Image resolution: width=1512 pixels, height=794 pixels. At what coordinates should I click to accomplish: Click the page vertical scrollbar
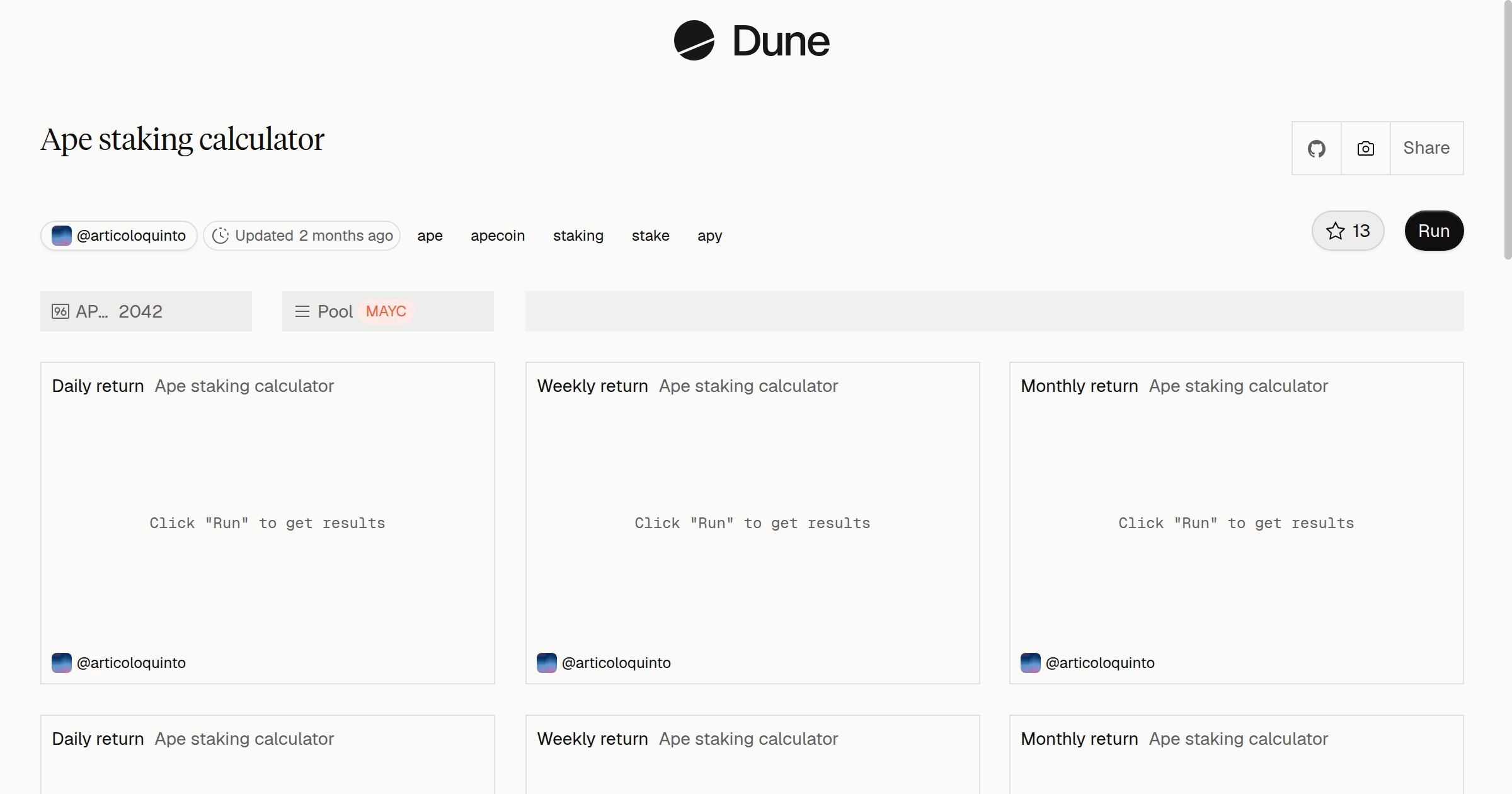coord(1508,130)
